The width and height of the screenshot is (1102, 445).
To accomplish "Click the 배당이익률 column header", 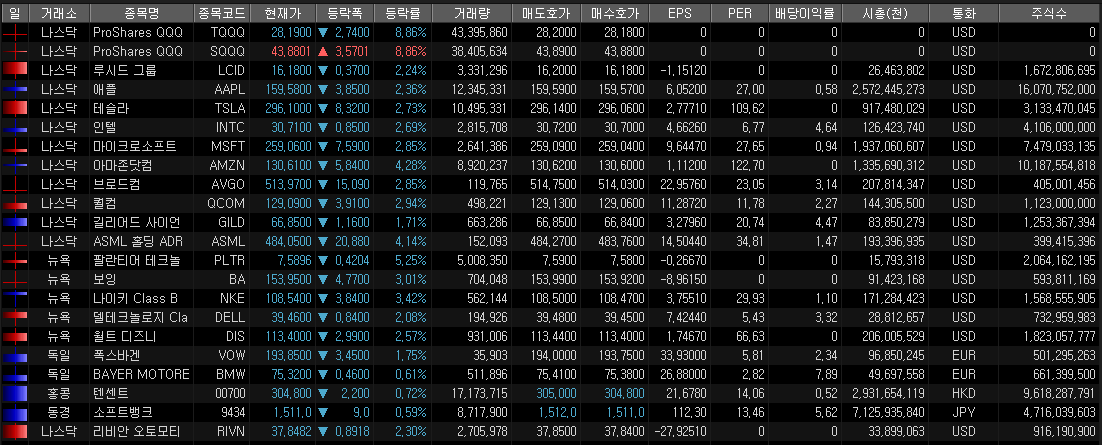I will click(x=805, y=12).
